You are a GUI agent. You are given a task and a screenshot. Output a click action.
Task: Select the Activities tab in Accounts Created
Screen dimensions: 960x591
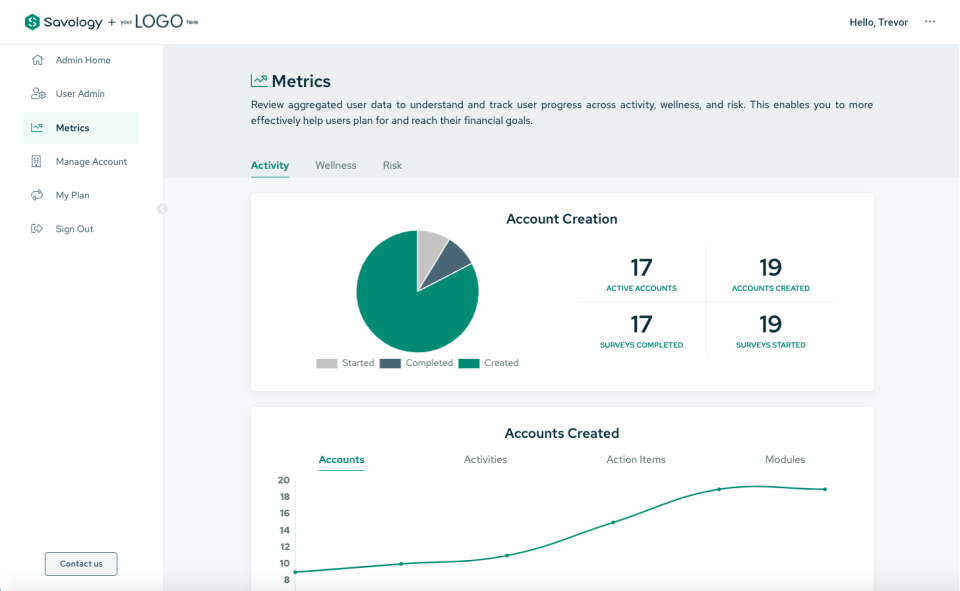point(485,459)
